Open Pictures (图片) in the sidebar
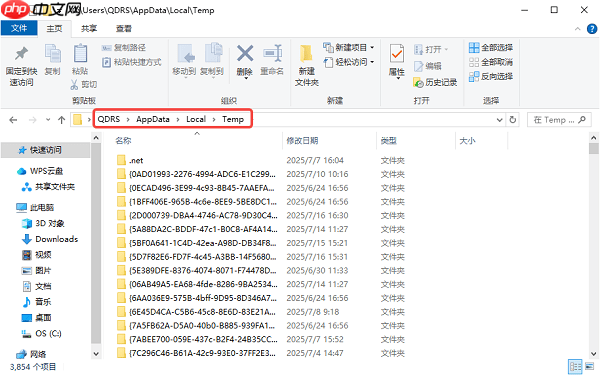The image size is (600, 375). point(37,271)
